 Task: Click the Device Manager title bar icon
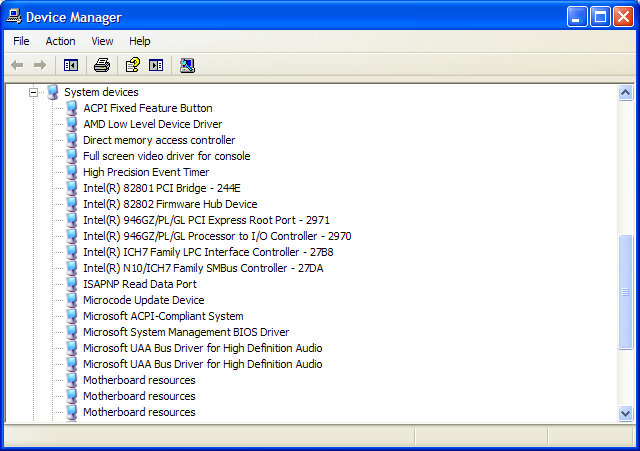[x=13, y=17]
